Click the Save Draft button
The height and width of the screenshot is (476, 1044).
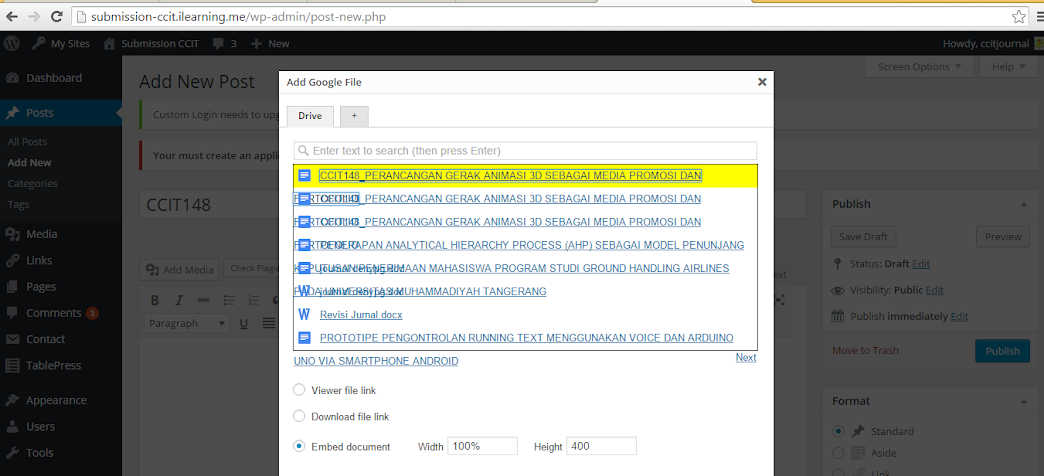pyautogui.click(x=864, y=236)
